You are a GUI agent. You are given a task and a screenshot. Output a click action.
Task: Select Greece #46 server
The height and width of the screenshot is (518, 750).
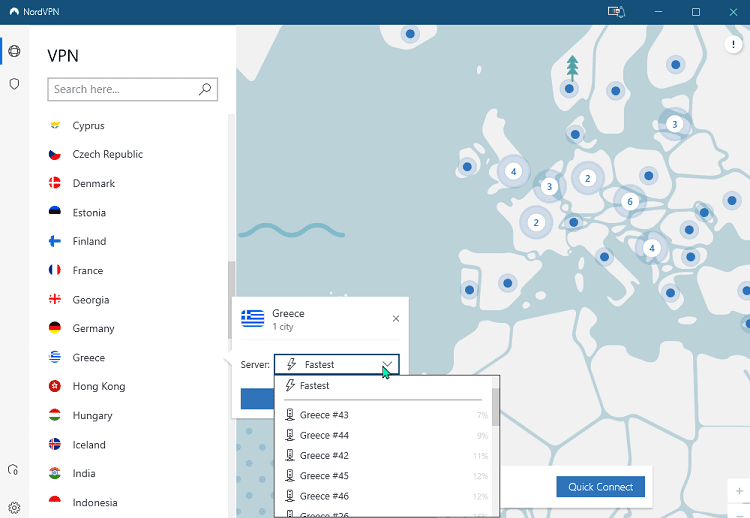click(x=383, y=496)
